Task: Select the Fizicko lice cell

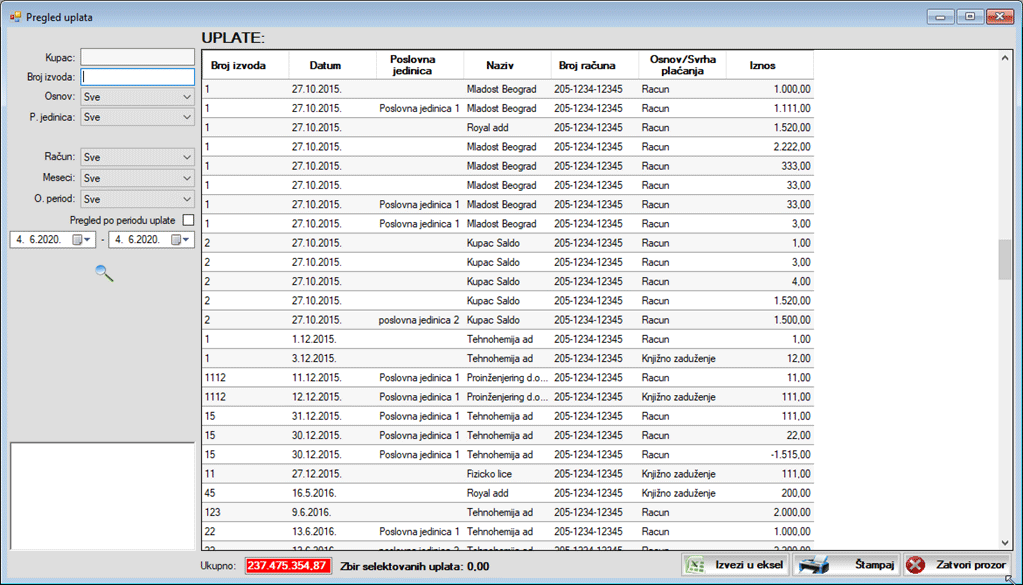Action: (507, 474)
